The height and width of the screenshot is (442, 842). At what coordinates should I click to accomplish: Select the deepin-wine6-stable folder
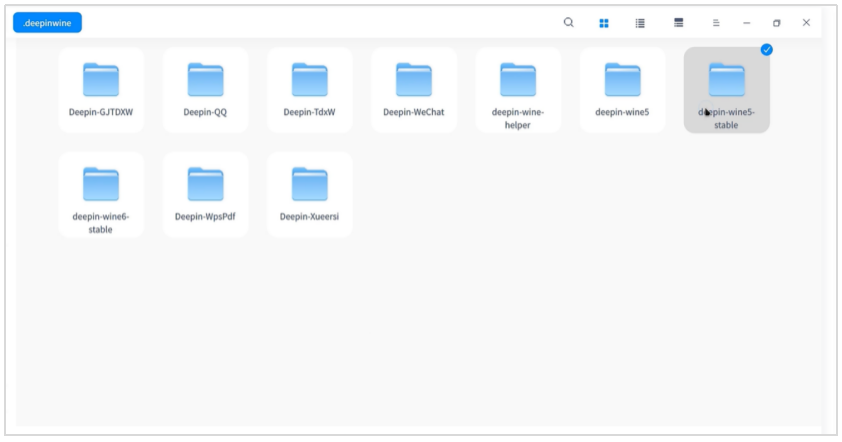click(x=101, y=185)
